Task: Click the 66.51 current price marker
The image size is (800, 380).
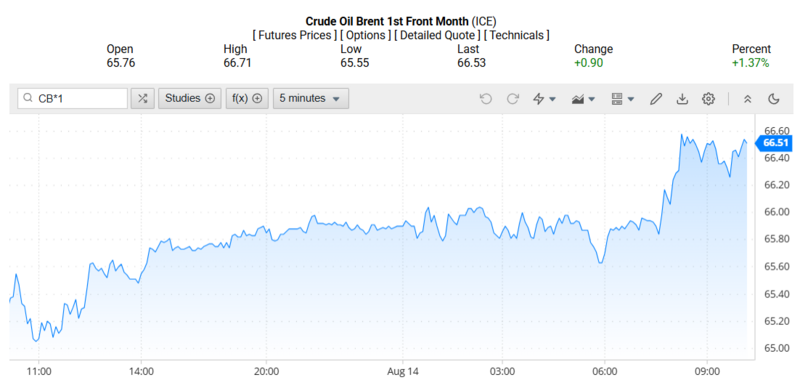Action: coord(773,143)
